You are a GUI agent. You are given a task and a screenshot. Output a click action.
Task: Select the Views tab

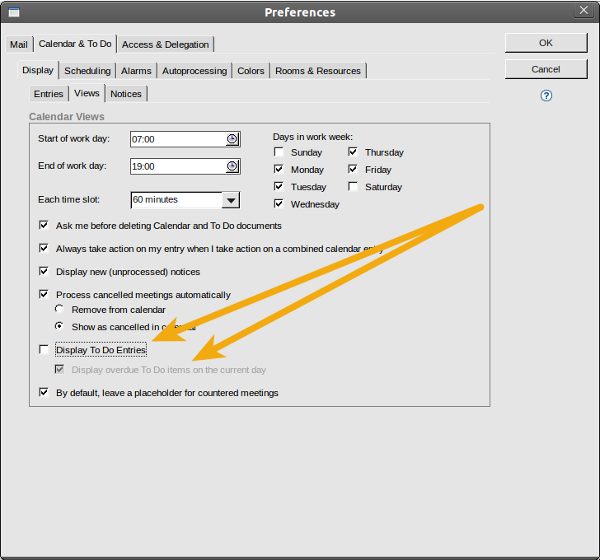[x=87, y=93]
